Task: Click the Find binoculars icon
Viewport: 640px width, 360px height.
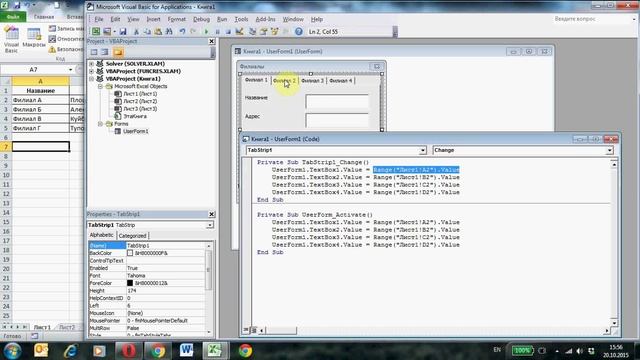Action: click(169, 31)
